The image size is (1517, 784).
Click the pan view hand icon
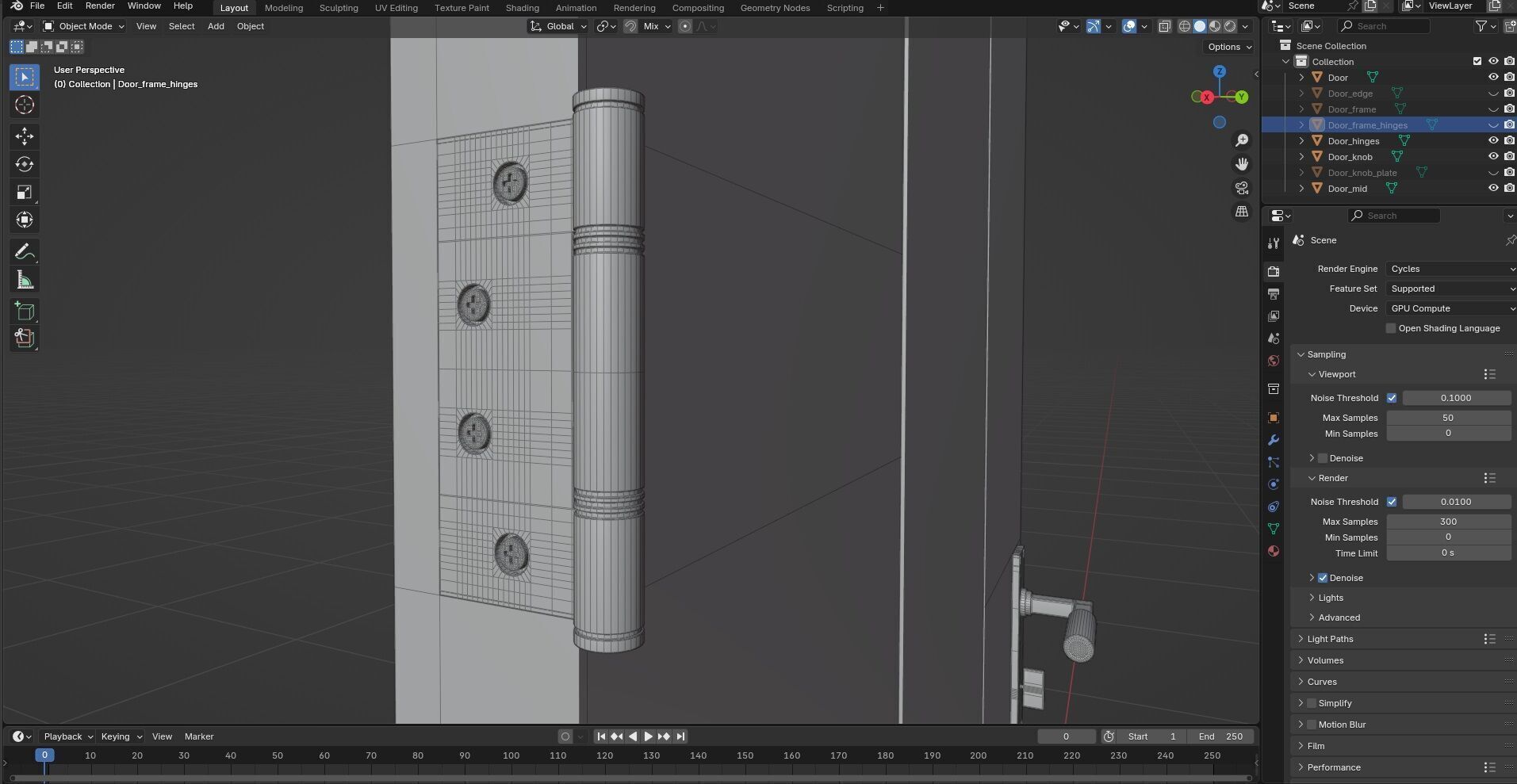[x=1242, y=164]
